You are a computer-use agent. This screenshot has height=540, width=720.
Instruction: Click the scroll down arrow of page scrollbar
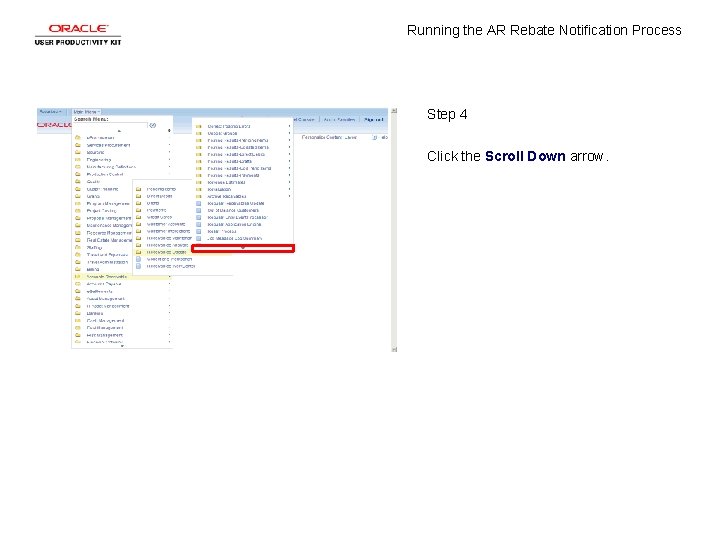(x=394, y=349)
